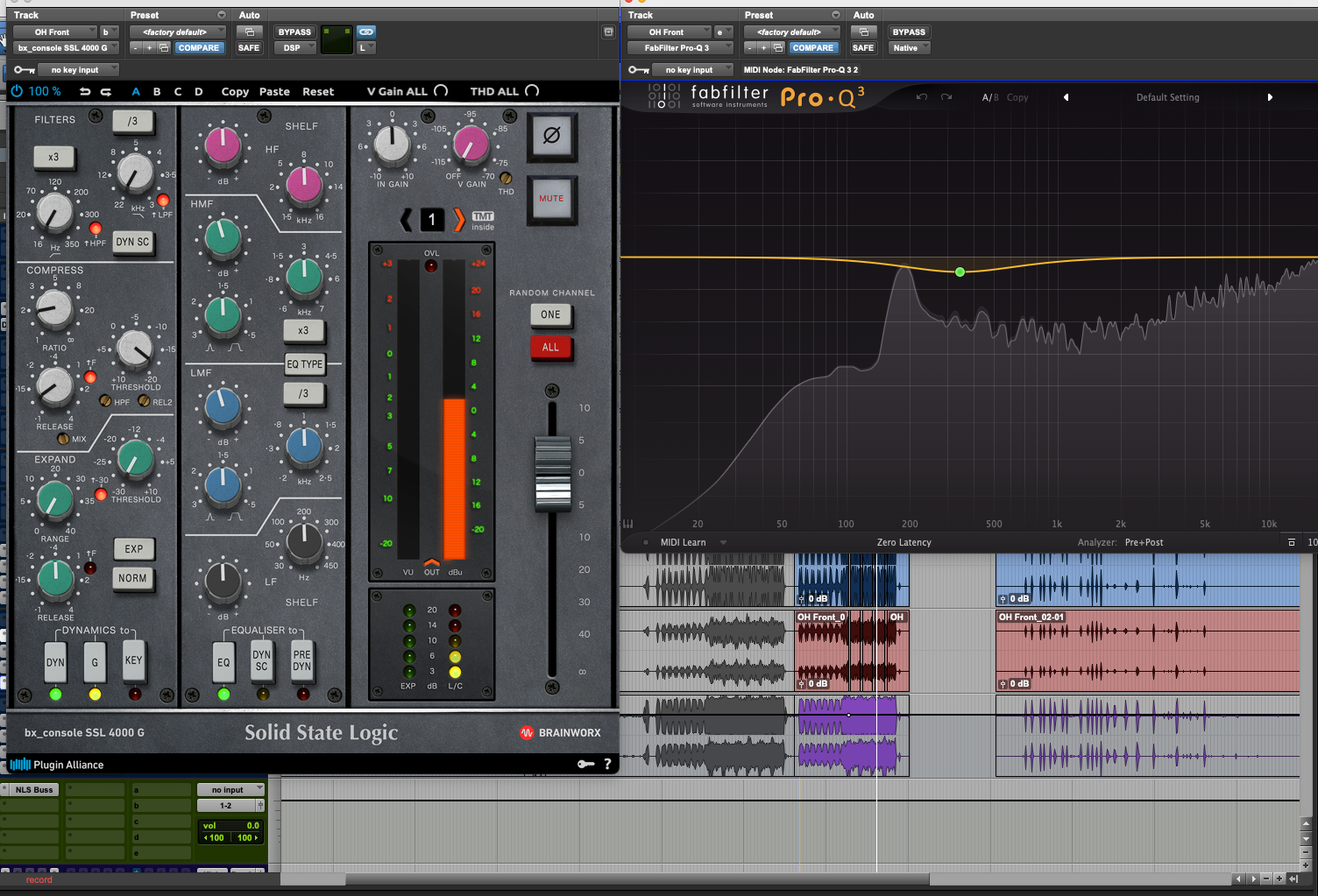This screenshot has width=1318, height=896.
Task: Open Native format dropdown in Pro-Q window
Action: pos(910,48)
